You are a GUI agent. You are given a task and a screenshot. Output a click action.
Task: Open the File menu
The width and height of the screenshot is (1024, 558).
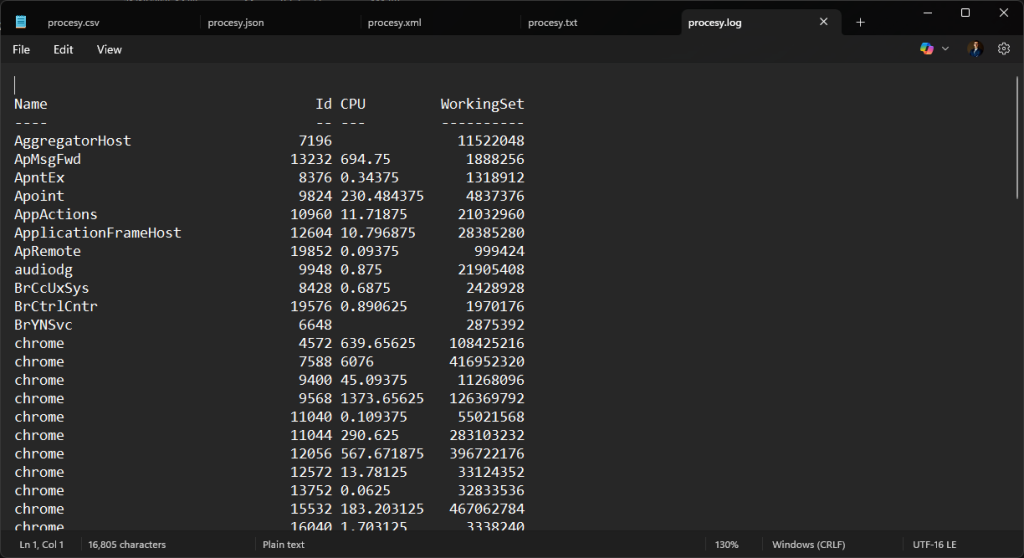[x=21, y=49]
